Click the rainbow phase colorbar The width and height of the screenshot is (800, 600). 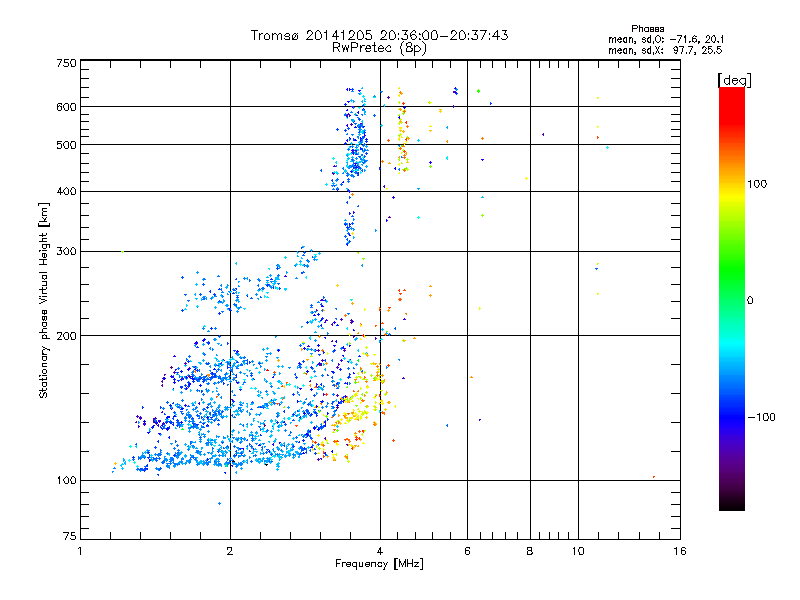[732, 298]
